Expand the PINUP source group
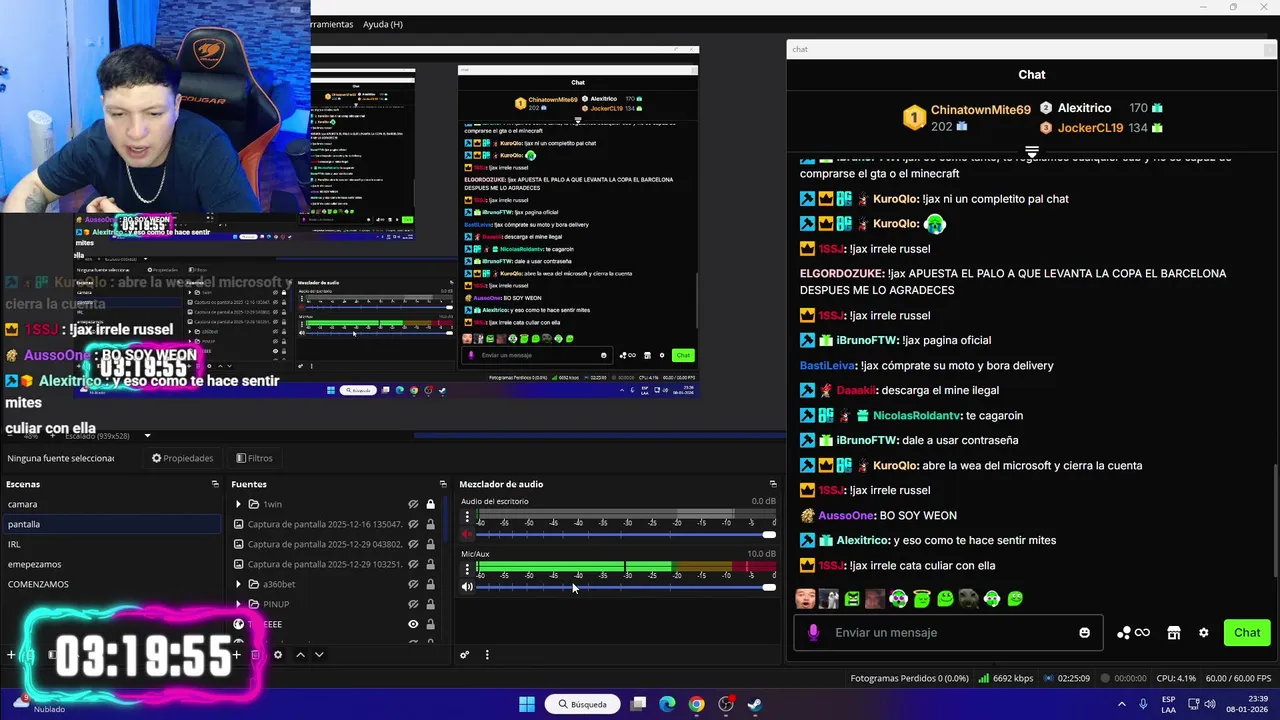The height and width of the screenshot is (720, 1280). pyautogui.click(x=238, y=604)
